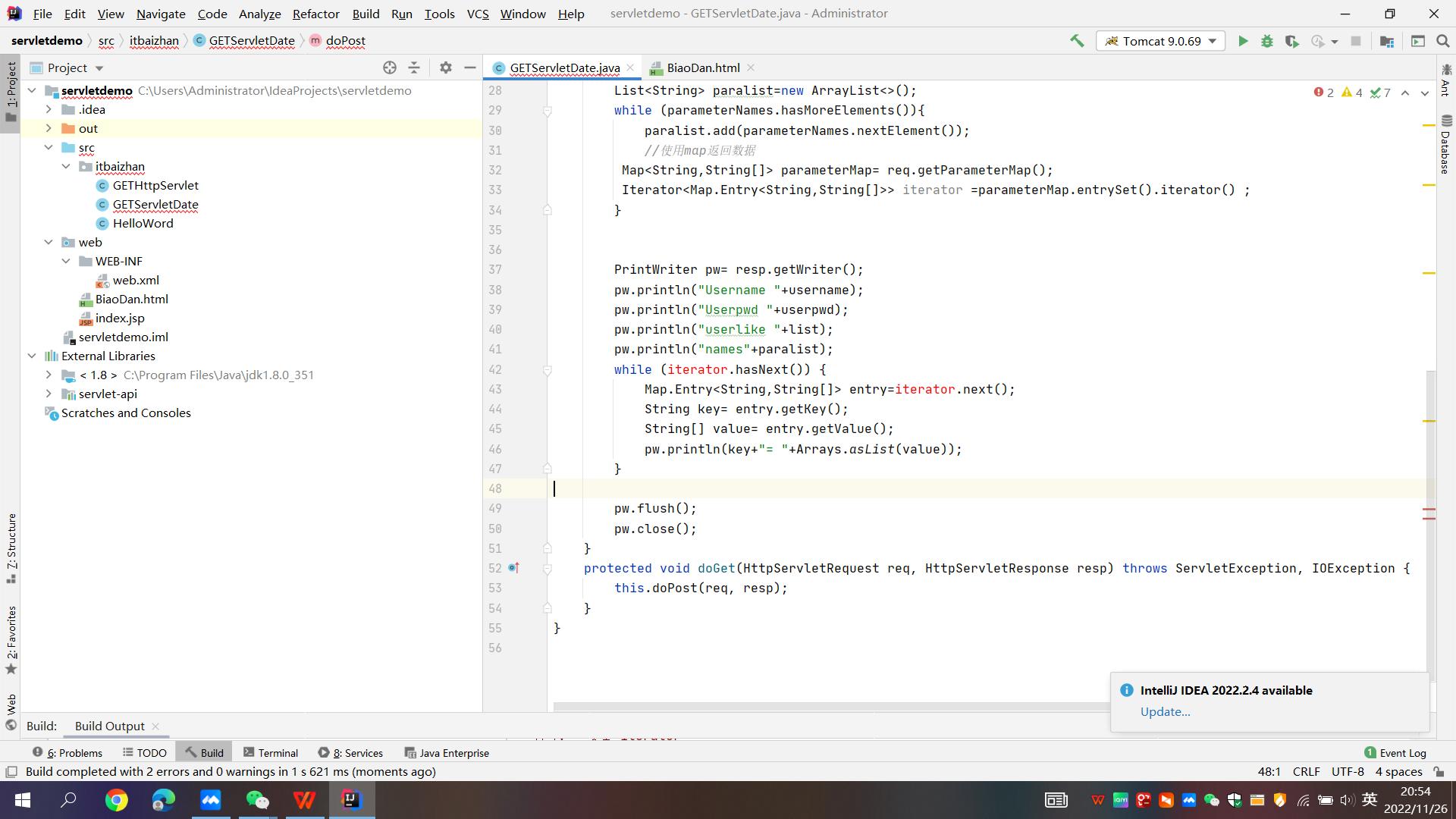Collapse External Libraries node
The width and height of the screenshot is (1456, 819).
coord(32,356)
